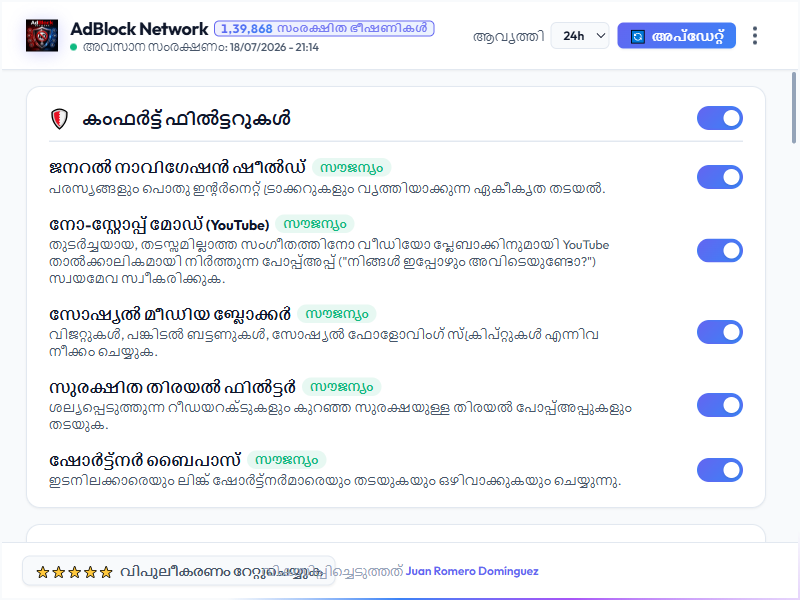Toggle ഷോർട്ട്നർ ബൈപാസ് switch
The width and height of the screenshot is (800, 600).
point(719,470)
